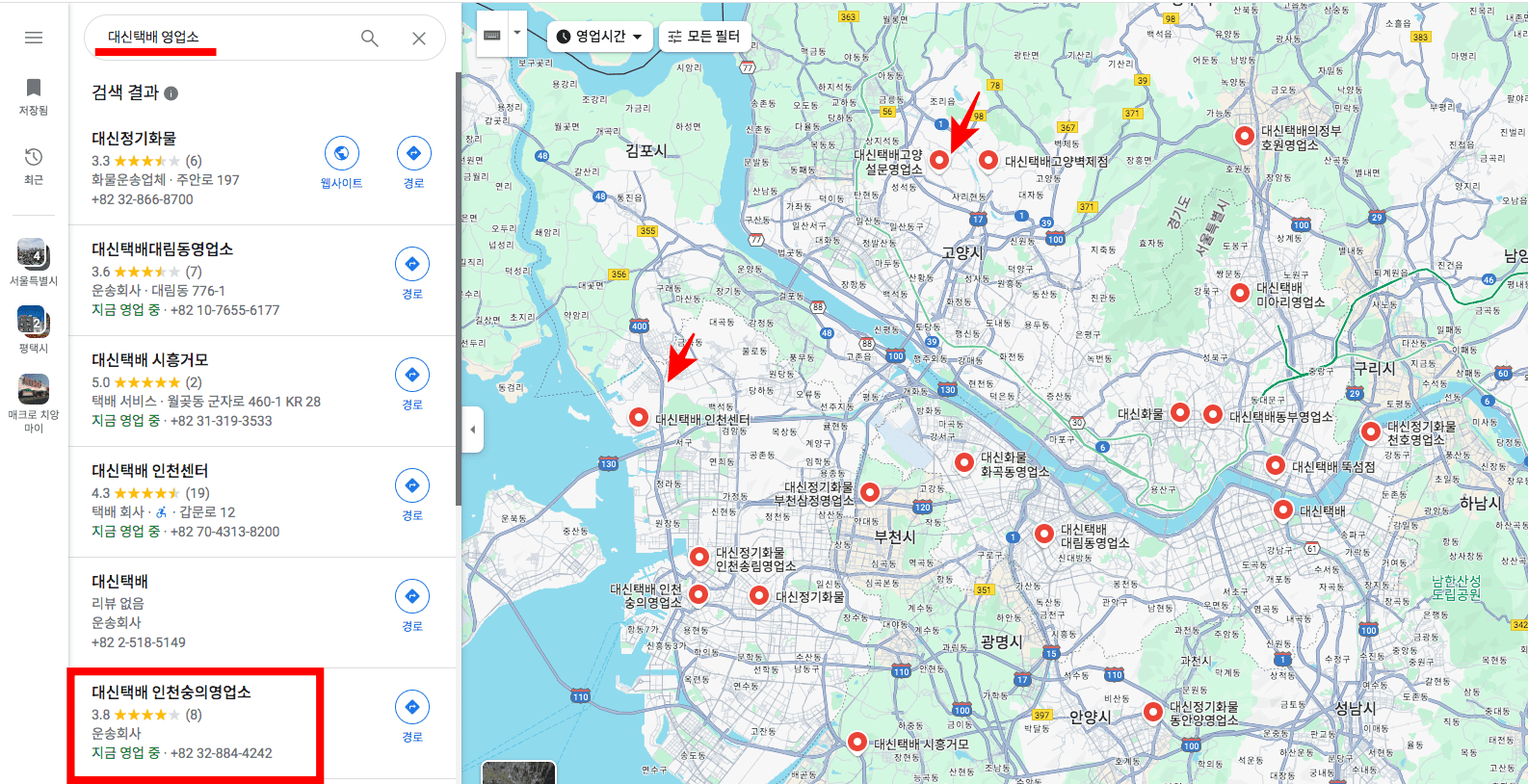Select the 대신택배대림동영업소 result title
This screenshot has height=784, width=1528.
(162, 249)
